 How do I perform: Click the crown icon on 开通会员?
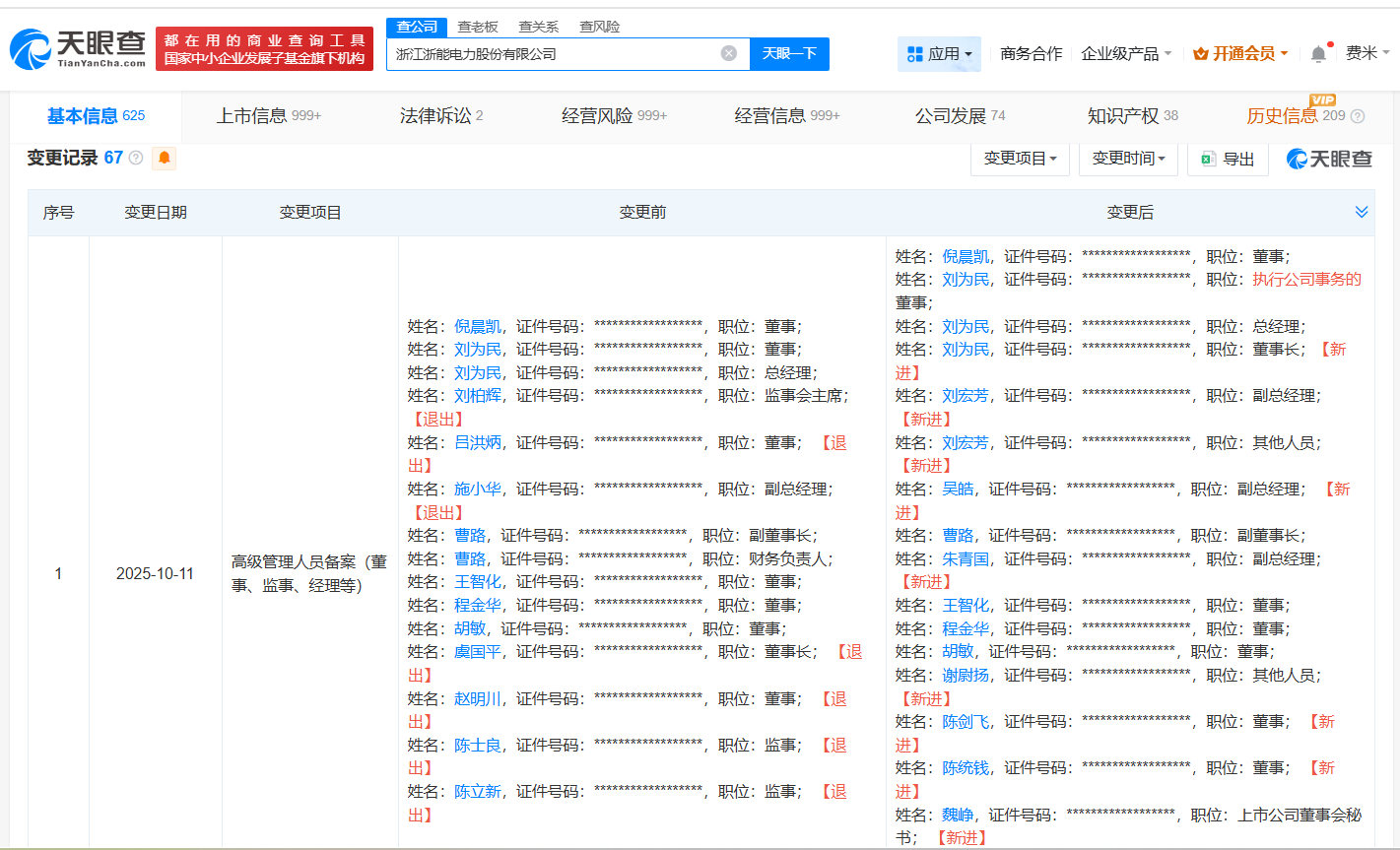pos(1200,53)
